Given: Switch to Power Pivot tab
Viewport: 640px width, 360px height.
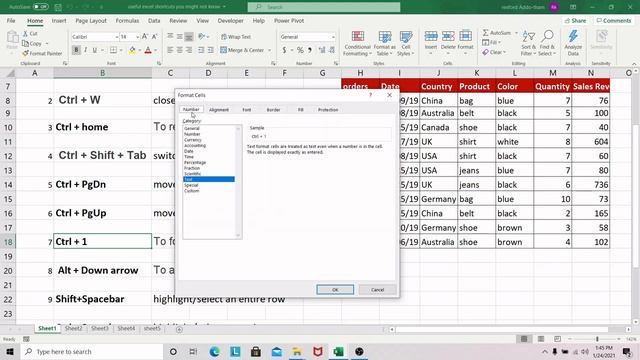Looking at the screenshot, I should tap(289, 20).
